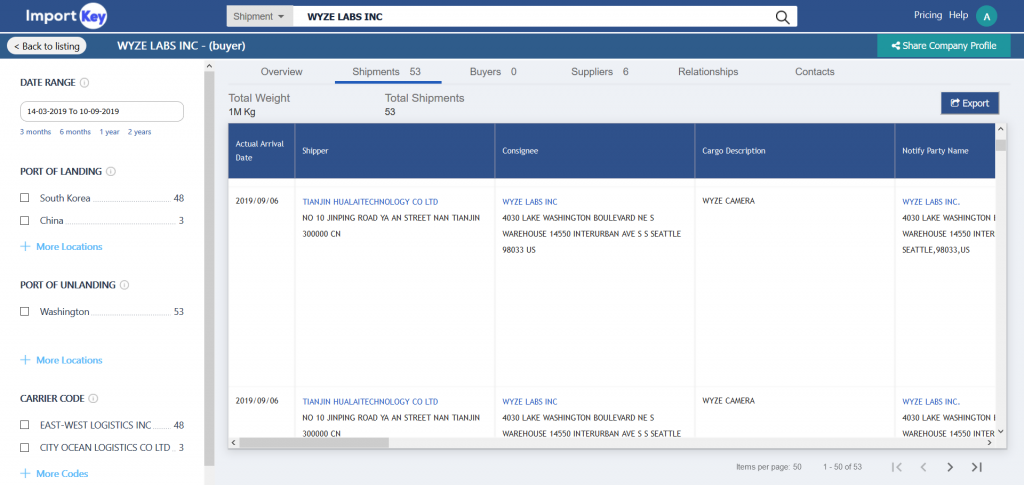Click the table horizontal scrollbar thumb
Screen dimensions: 1024x485
pos(314,443)
